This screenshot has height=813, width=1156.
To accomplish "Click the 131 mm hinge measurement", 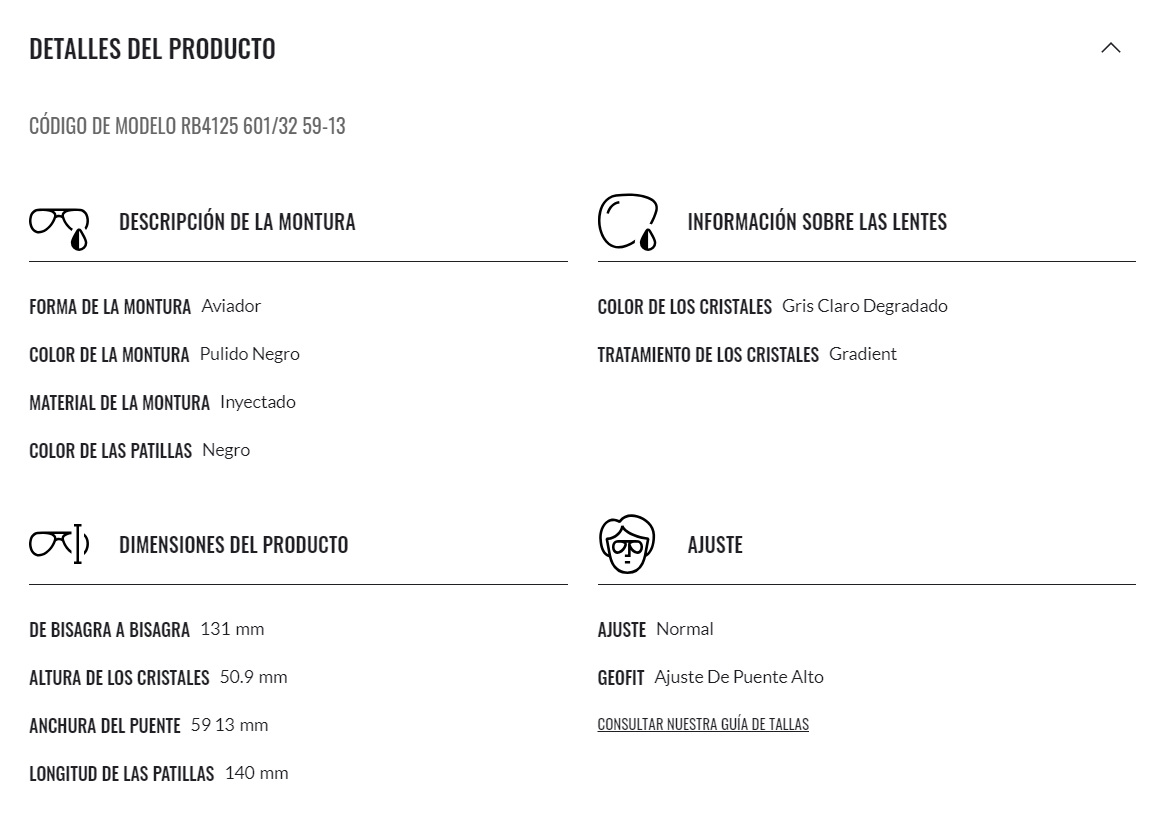I will pos(232,629).
